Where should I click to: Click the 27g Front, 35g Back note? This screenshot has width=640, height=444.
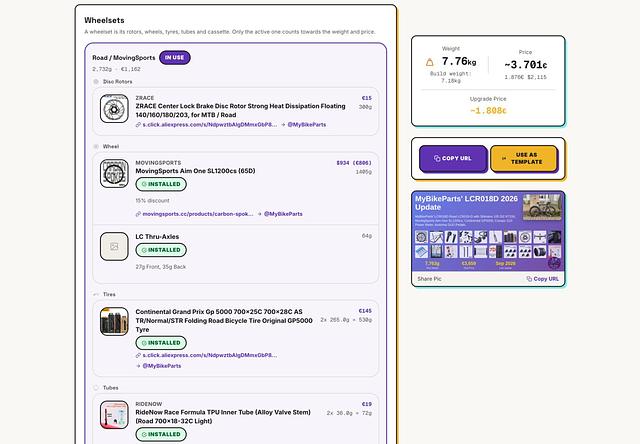pyautogui.click(x=161, y=267)
